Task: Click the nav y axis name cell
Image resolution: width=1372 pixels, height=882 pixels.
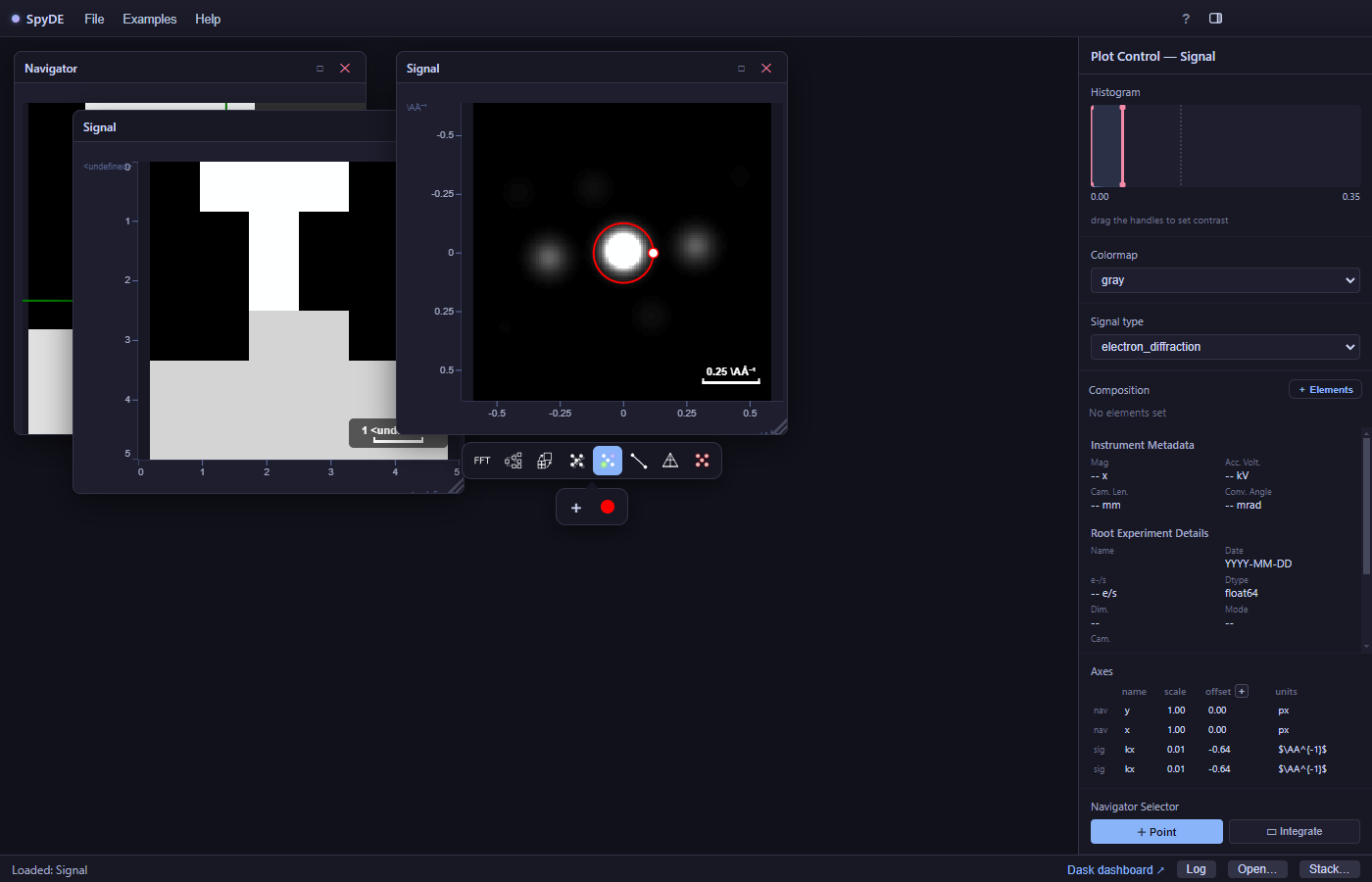Action: pos(1127,710)
